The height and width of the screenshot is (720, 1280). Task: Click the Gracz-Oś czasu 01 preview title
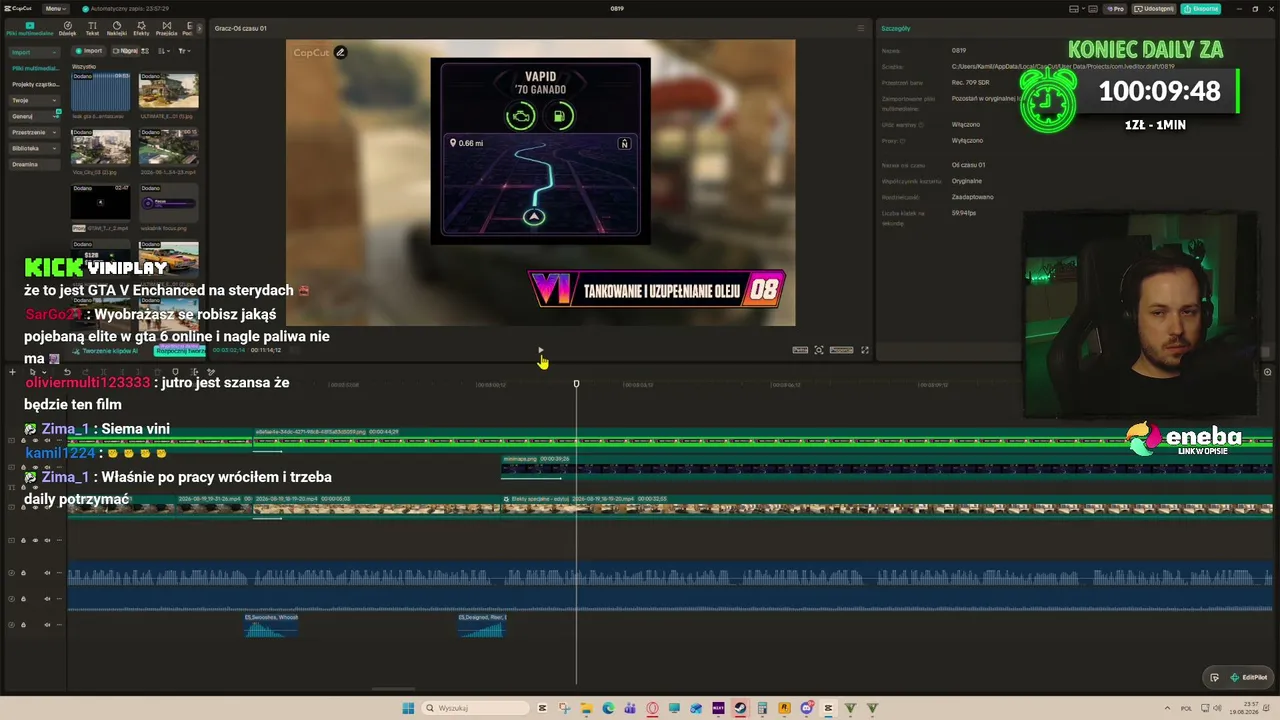pos(240,28)
